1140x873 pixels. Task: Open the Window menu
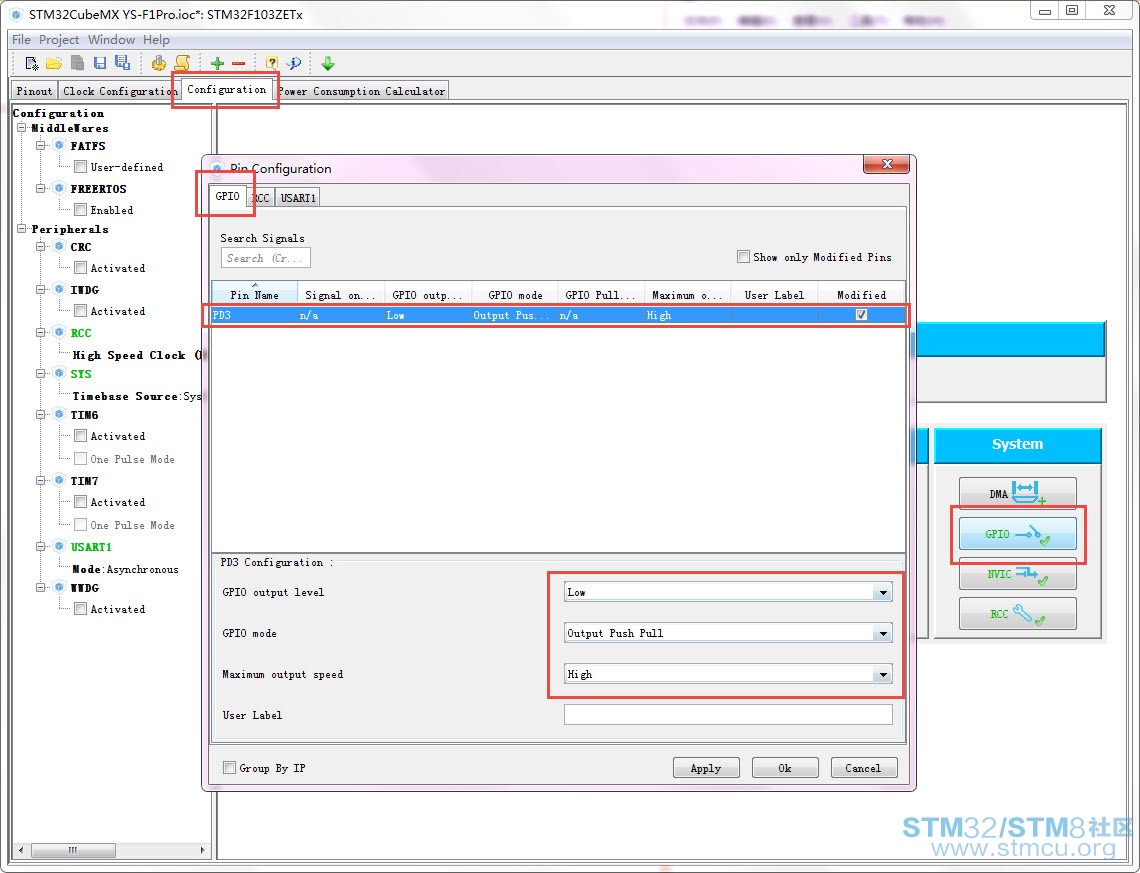click(x=111, y=39)
